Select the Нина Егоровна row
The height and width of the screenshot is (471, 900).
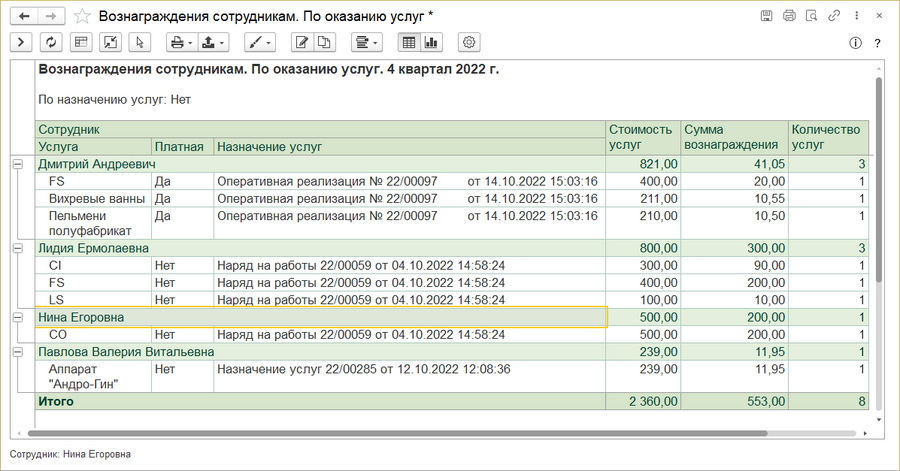(321, 317)
